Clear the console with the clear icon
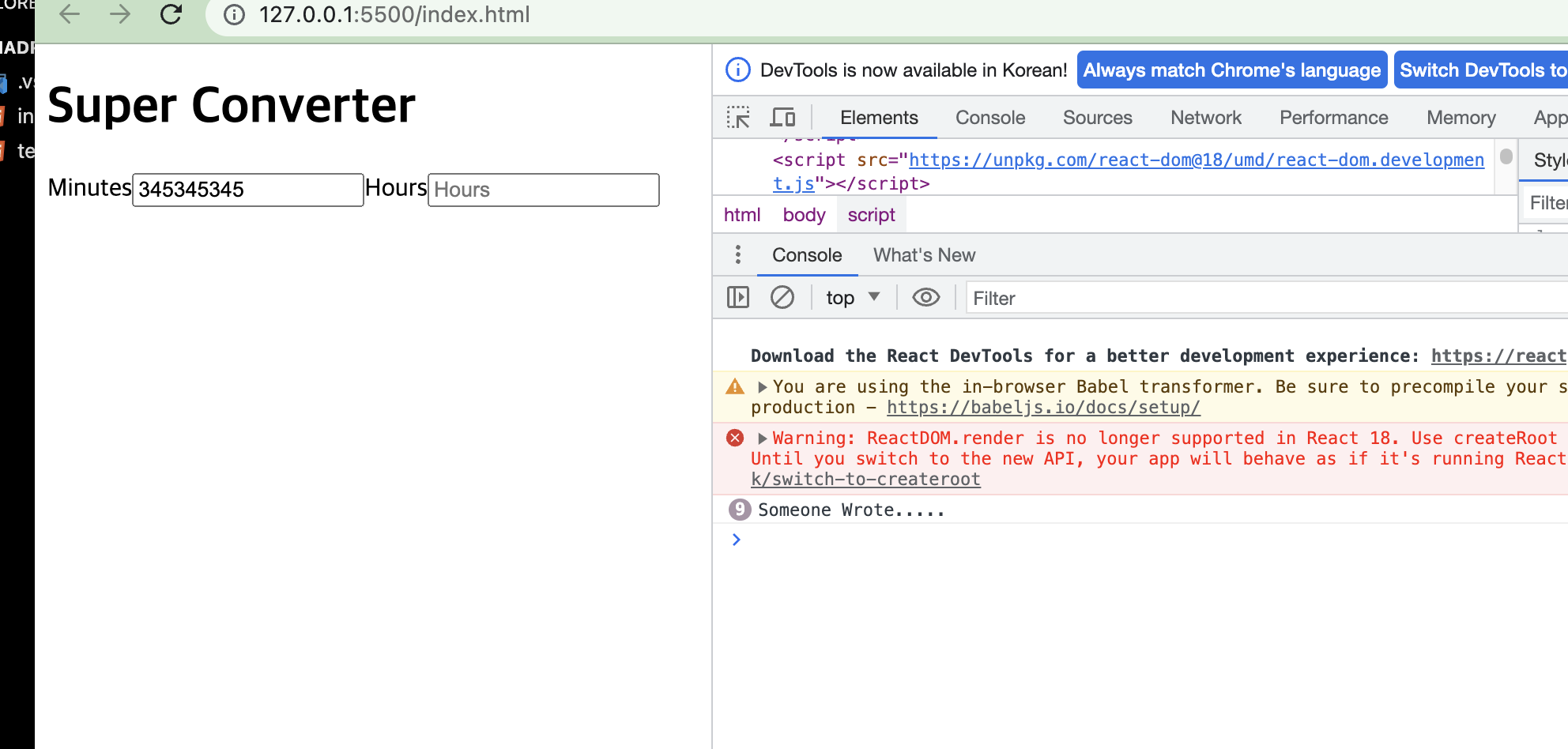Screen dimensions: 1568x749 tap(782, 297)
